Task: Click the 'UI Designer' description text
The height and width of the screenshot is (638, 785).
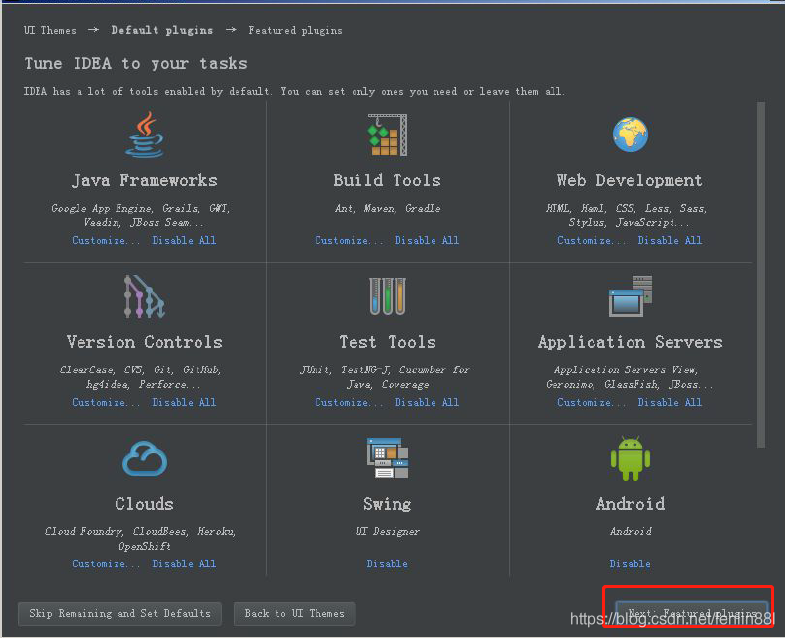Action: point(387,531)
